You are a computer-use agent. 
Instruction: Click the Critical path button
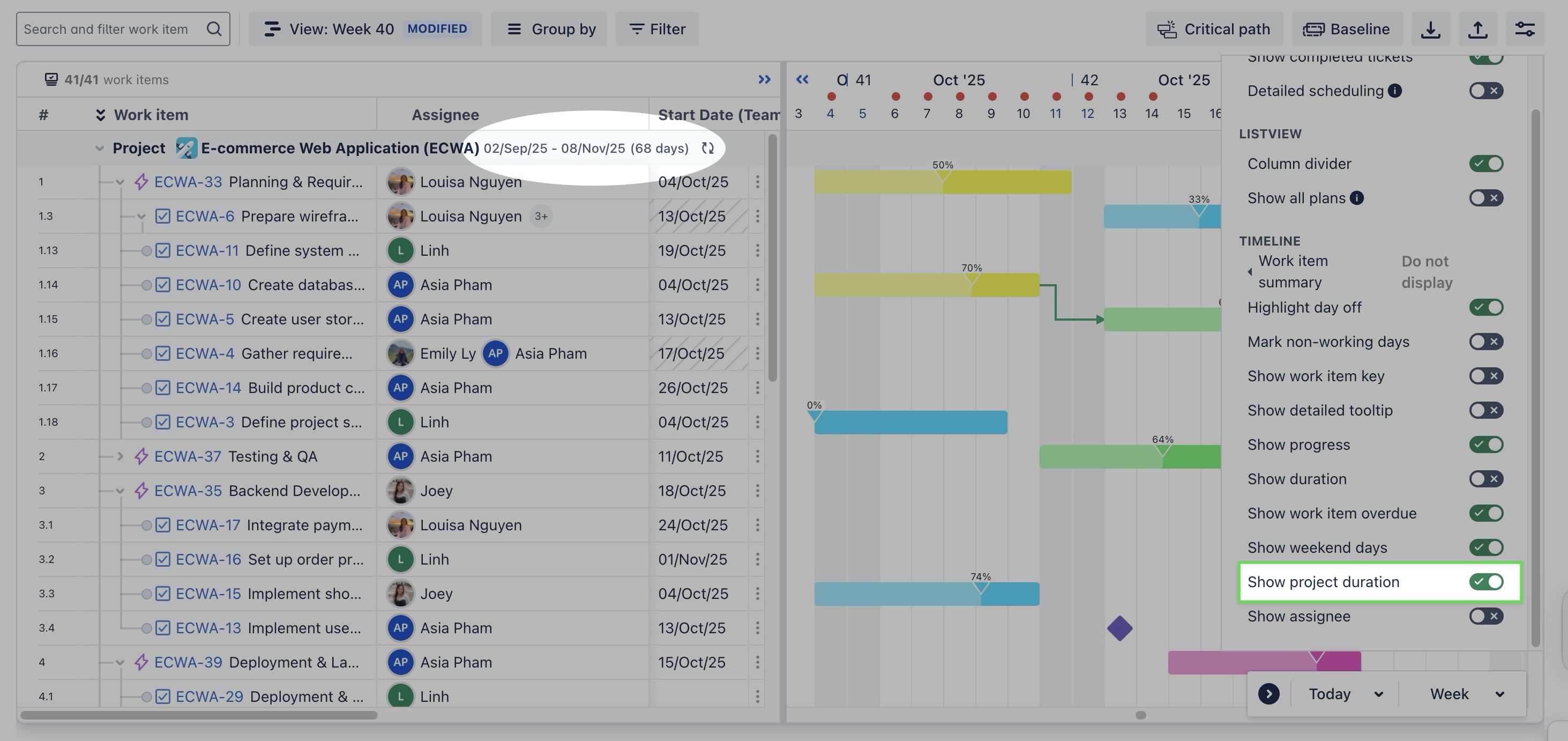tap(1214, 29)
